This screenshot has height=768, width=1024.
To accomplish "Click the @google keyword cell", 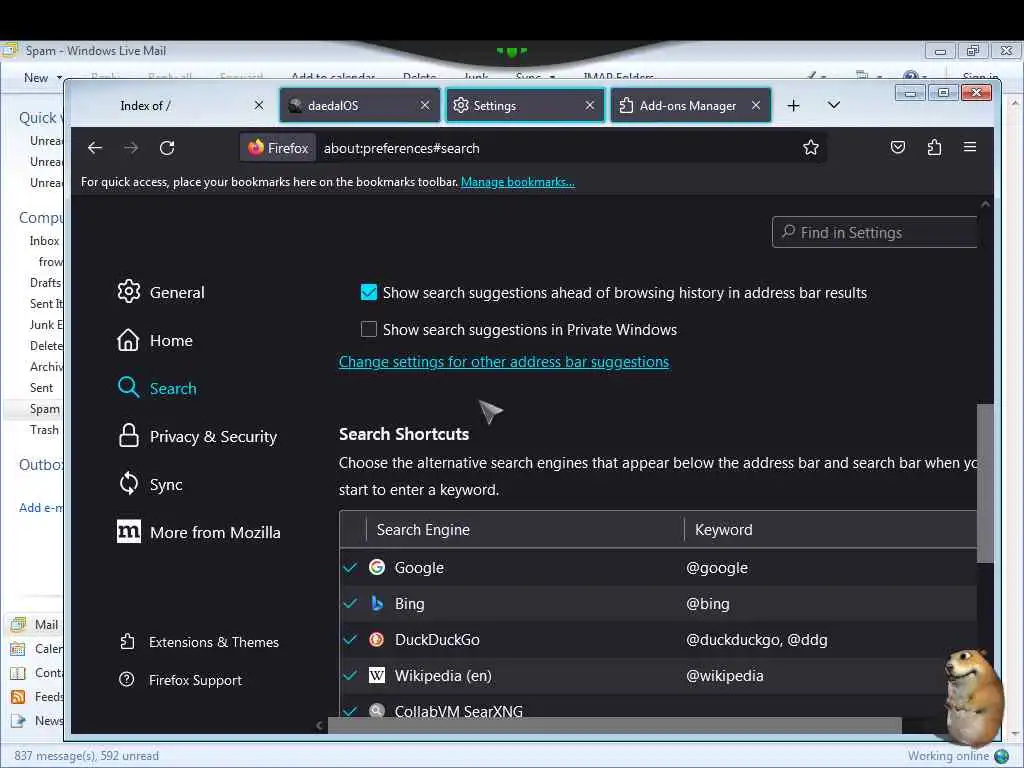I will pyautogui.click(x=716, y=568).
